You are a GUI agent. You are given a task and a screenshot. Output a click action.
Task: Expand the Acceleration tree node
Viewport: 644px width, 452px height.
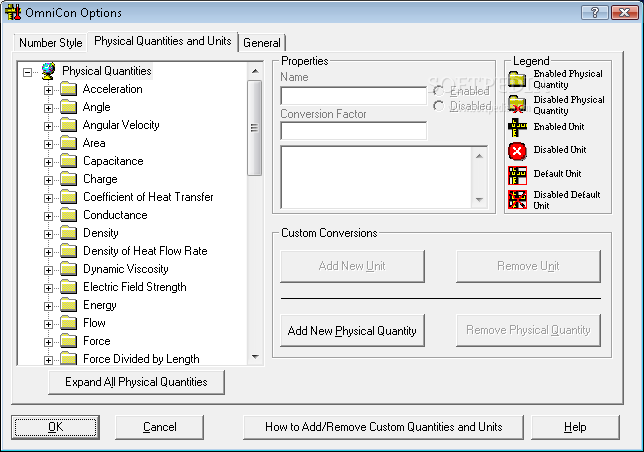pyautogui.click(x=48, y=90)
